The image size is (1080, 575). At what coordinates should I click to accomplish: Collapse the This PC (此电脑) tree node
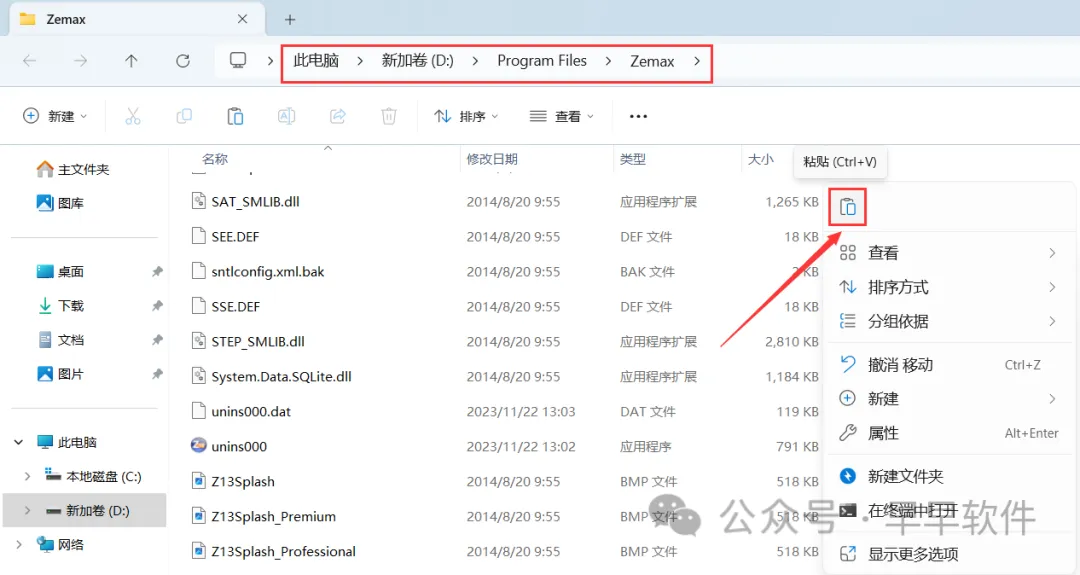(19, 442)
